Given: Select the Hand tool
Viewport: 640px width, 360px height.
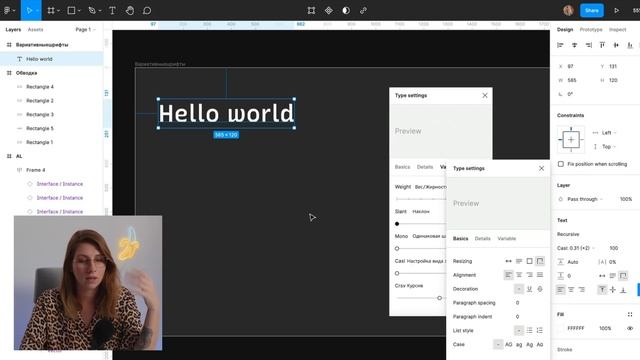Looking at the screenshot, I should click(130, 10).
